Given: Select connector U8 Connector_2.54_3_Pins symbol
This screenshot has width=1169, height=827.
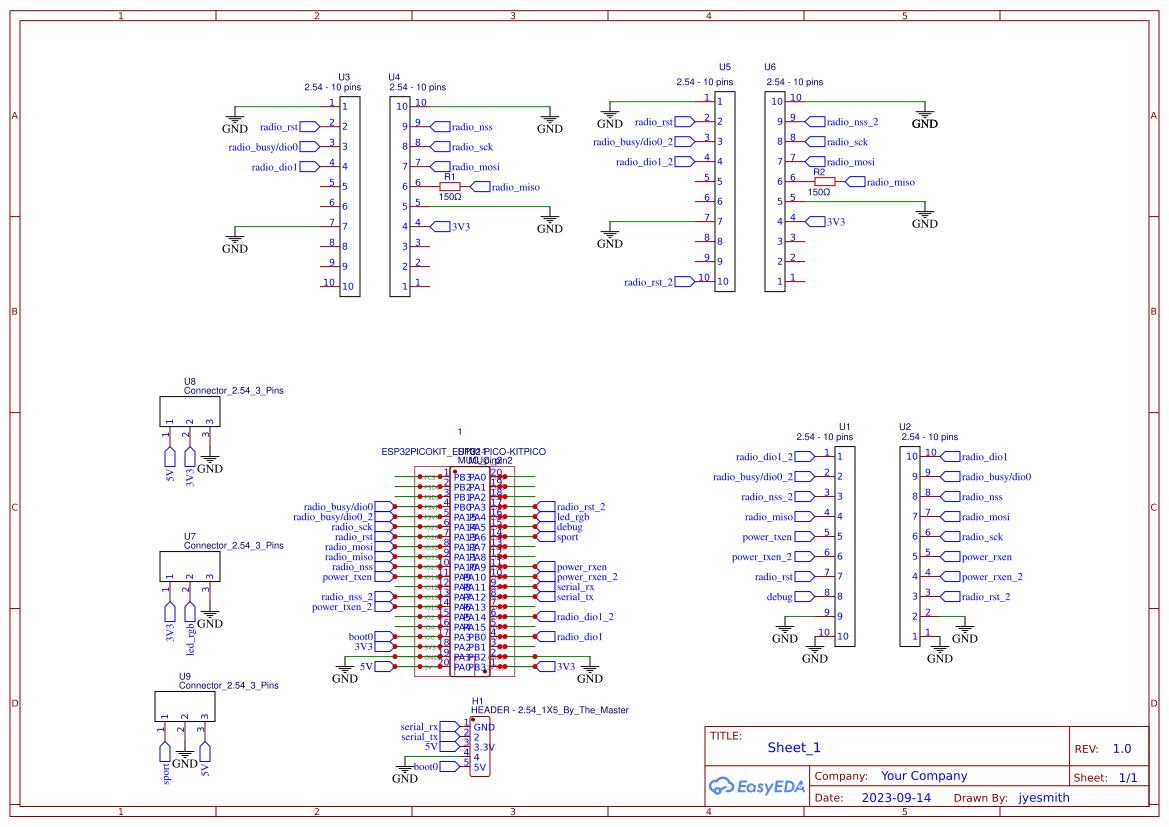Looking at the screenshot, I should (x=189, y=410).
